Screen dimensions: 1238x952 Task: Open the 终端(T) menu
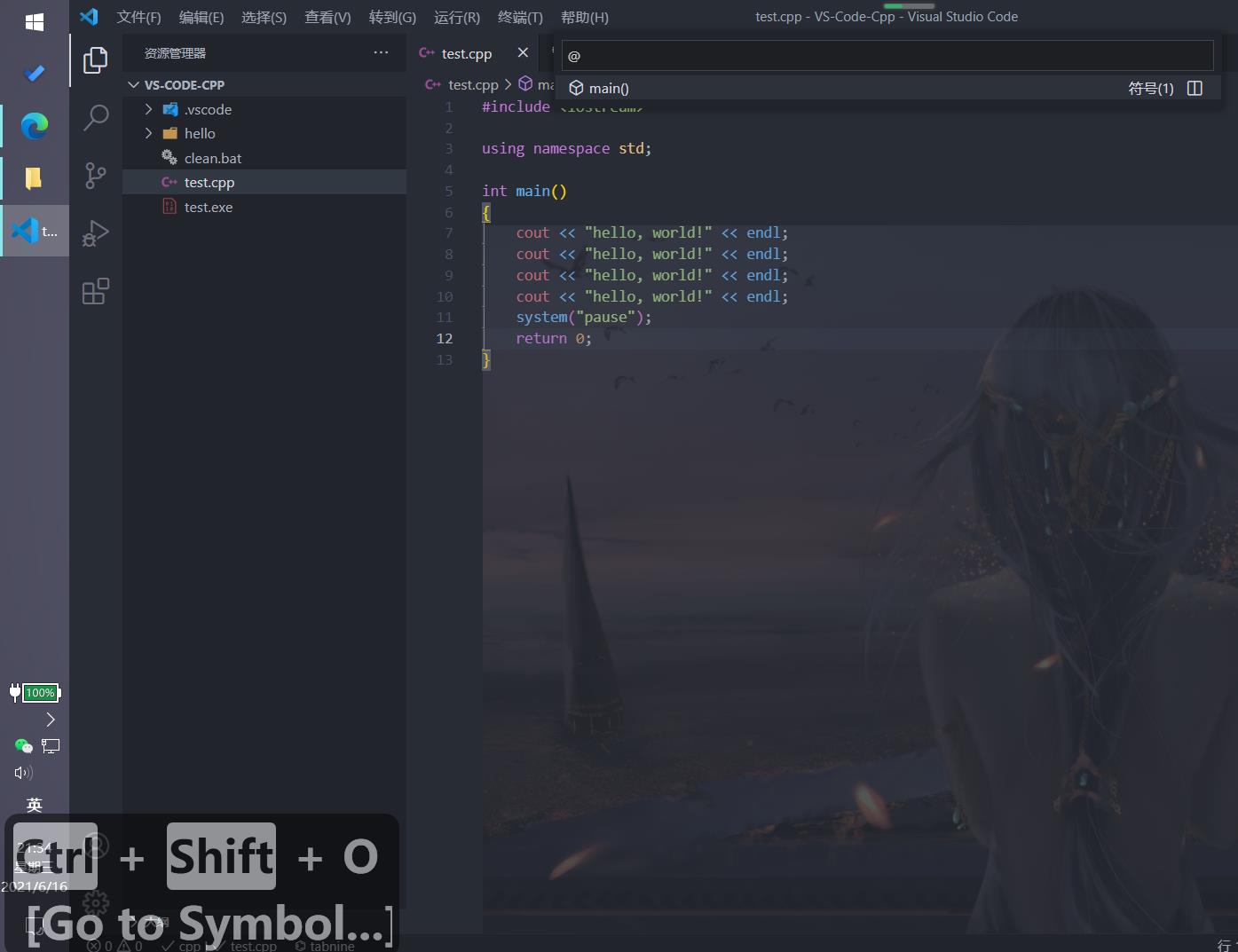pyautogui.click(x=520, y=17)
